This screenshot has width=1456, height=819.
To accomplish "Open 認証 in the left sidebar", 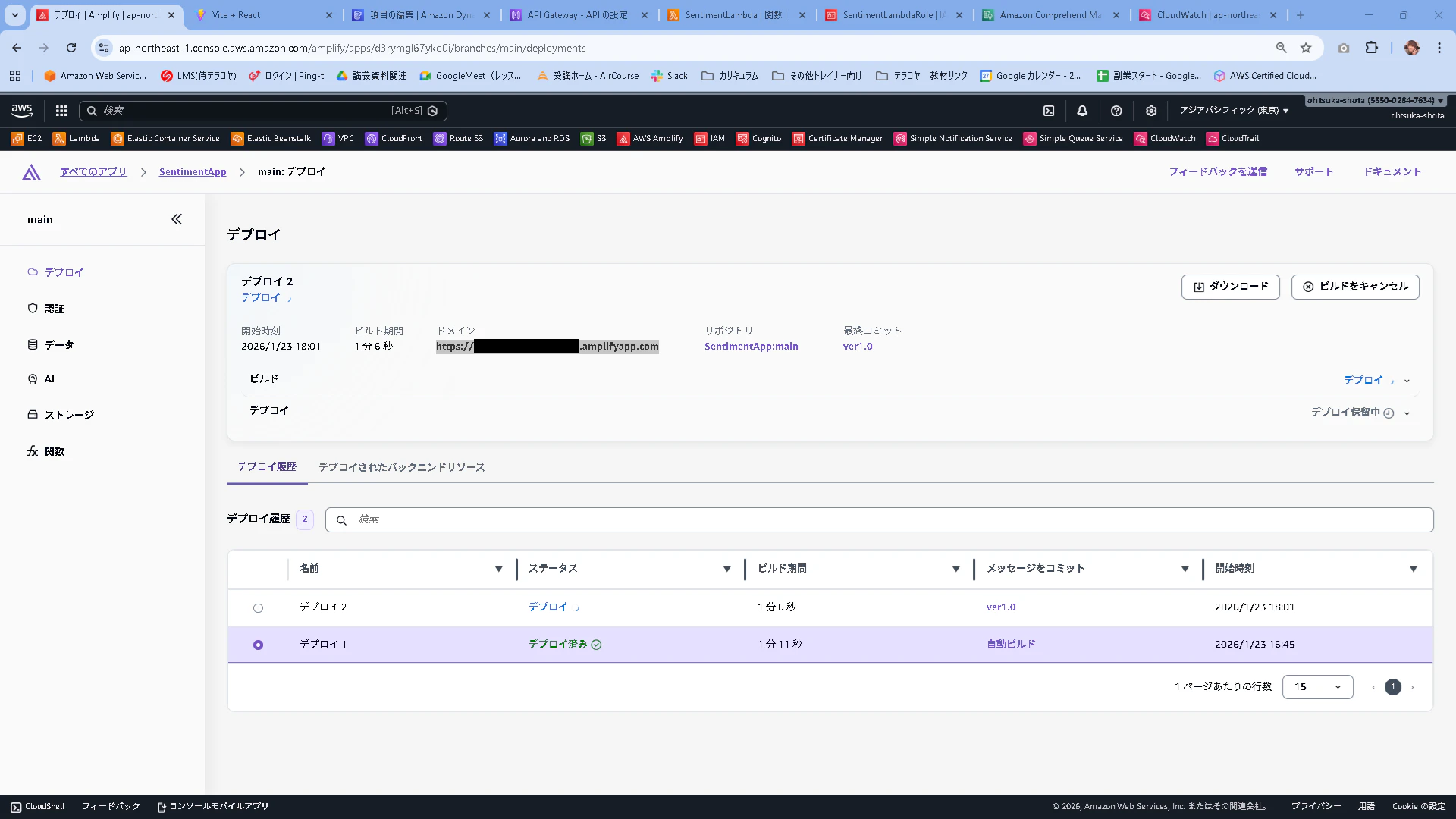I will click(x=54, y=309).
